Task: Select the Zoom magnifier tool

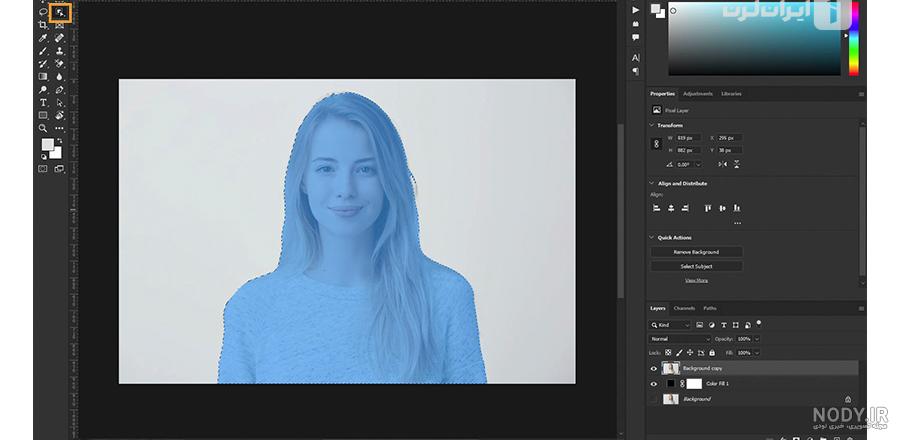Action: (x=43, y=128)
